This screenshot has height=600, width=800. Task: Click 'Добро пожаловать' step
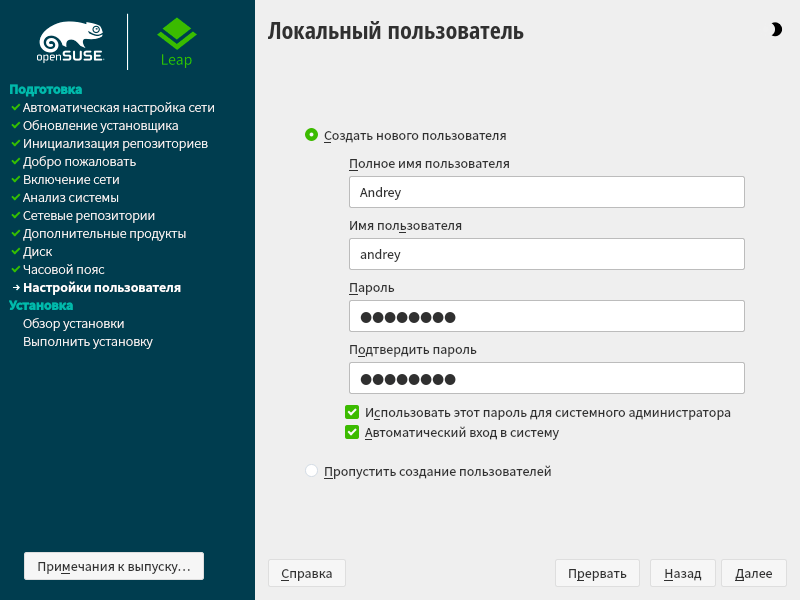pos(79,162)
